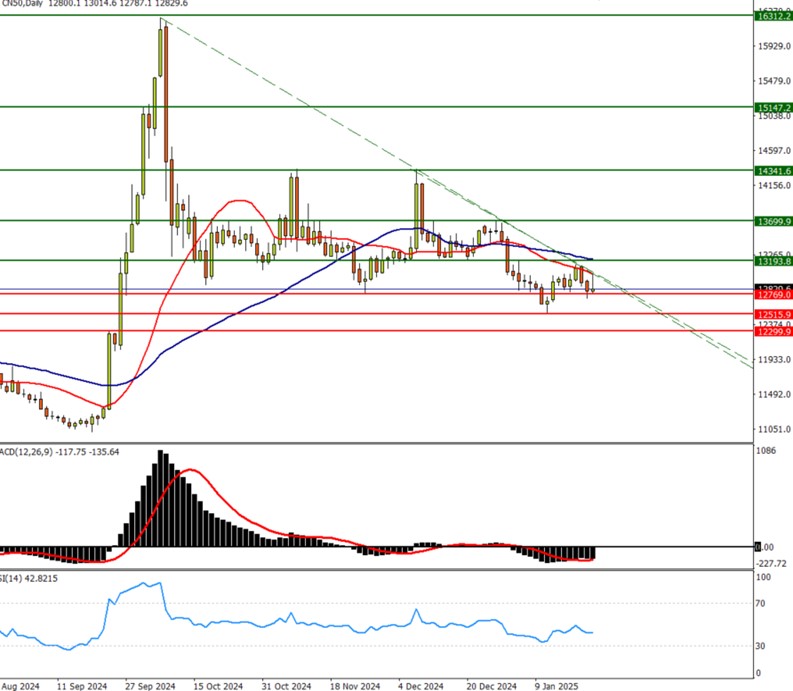
Task: Click the 14341.6 resistance level label
Action: 772,171
